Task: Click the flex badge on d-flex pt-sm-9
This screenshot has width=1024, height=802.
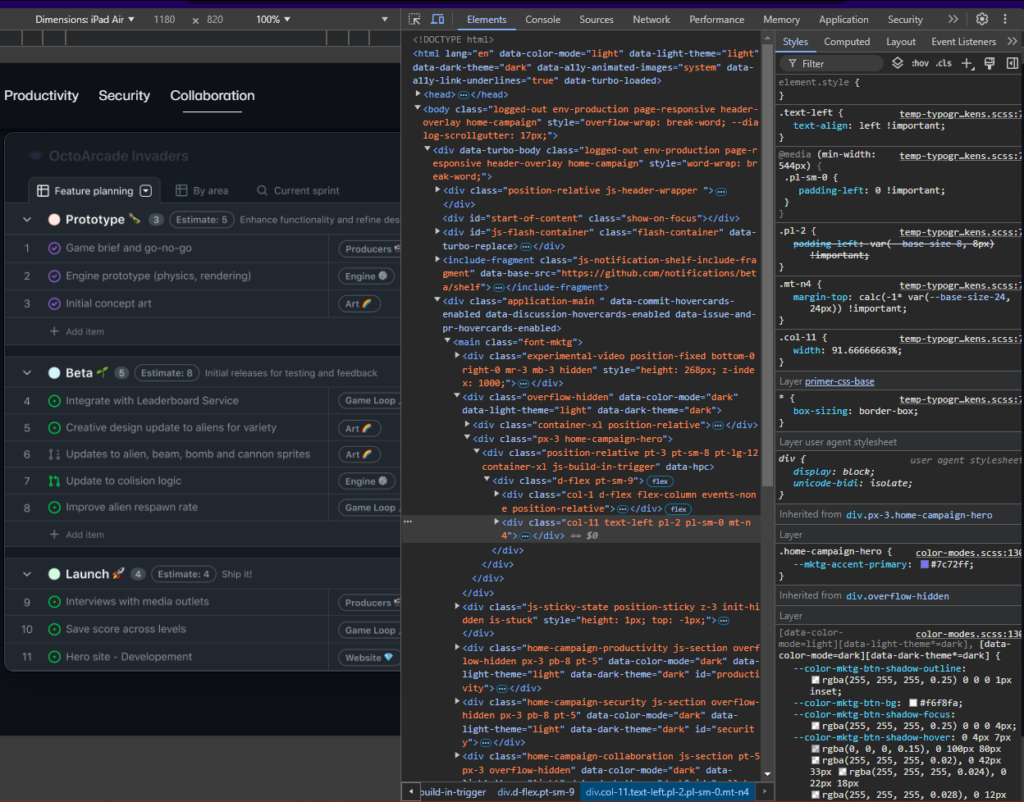Action: [x=660, y=481]
